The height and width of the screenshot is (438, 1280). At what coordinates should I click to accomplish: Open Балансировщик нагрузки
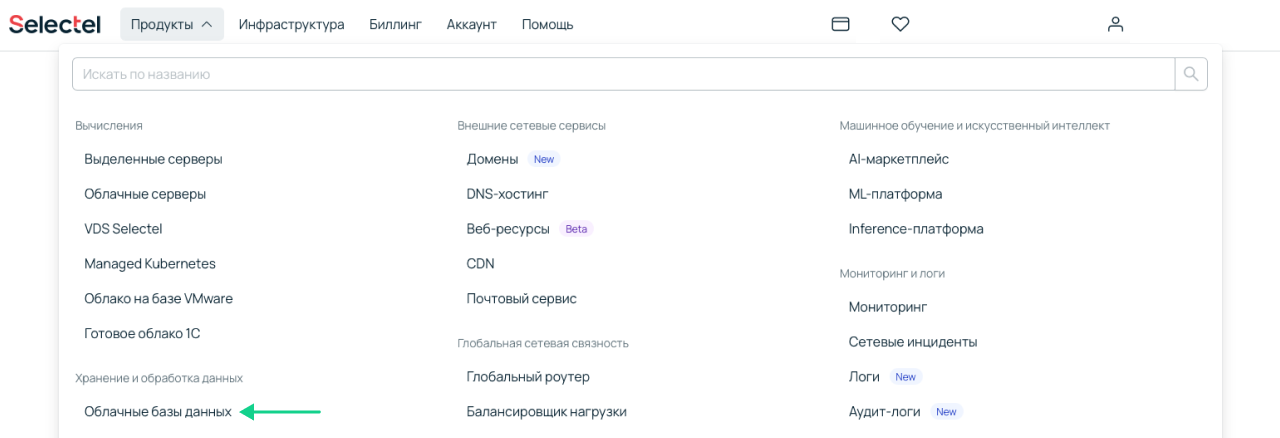point(547,412)
